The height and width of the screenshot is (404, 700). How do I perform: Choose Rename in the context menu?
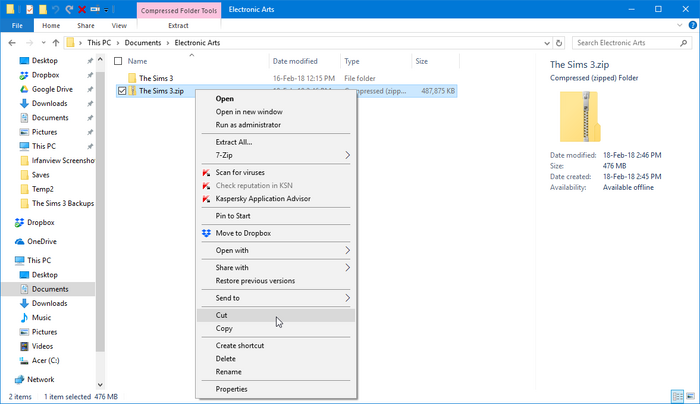click(x=276, y=372)
